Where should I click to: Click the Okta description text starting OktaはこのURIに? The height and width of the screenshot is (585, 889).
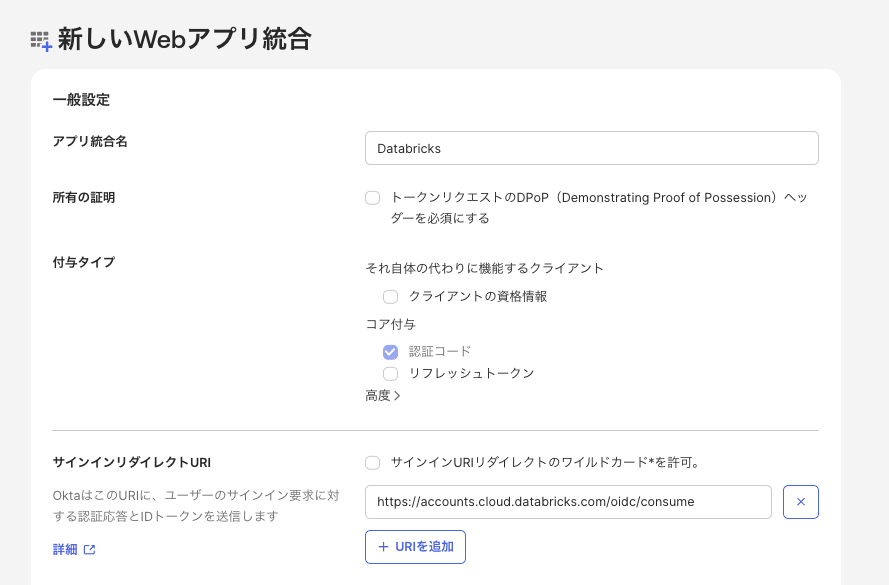point(196,506)
